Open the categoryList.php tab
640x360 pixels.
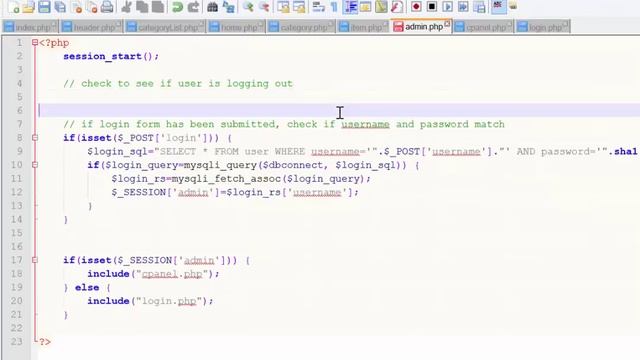tap(165, 27)
